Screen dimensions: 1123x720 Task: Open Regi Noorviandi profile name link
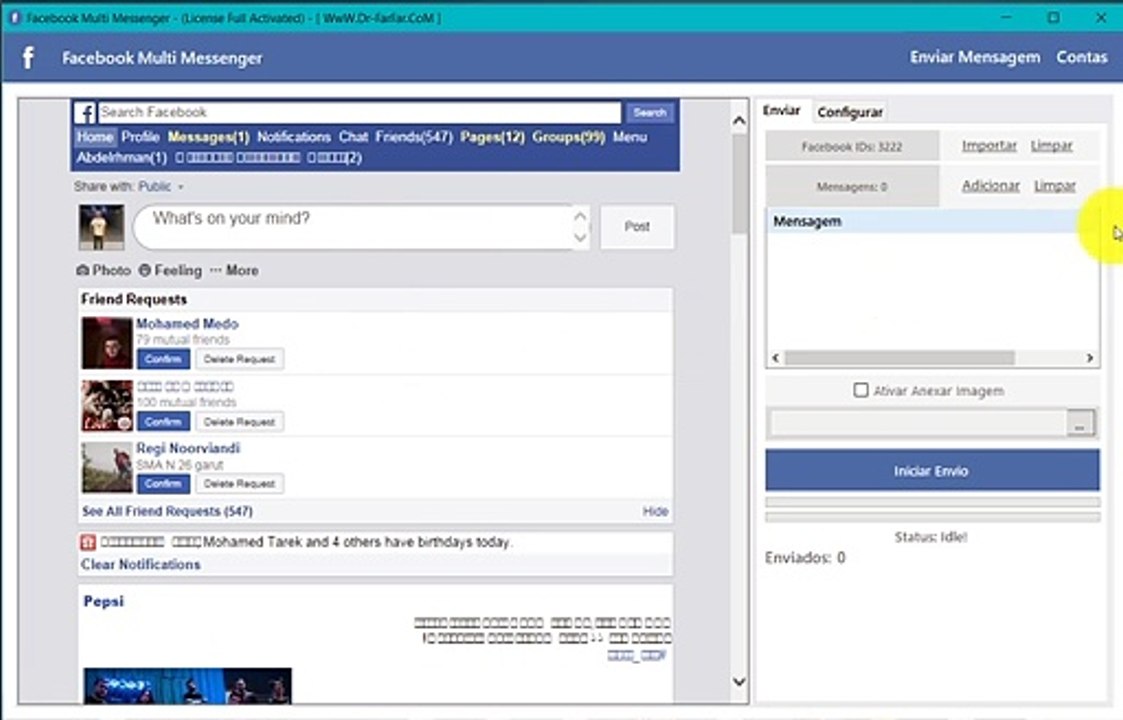(188, 448)
